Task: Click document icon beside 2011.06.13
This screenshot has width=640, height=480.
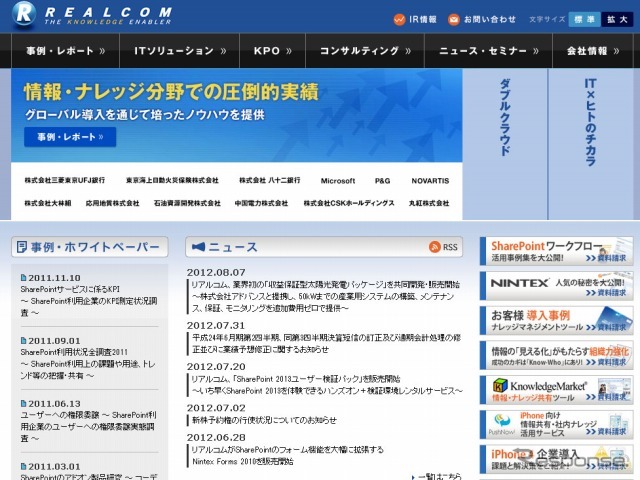Action: point(24,403)
